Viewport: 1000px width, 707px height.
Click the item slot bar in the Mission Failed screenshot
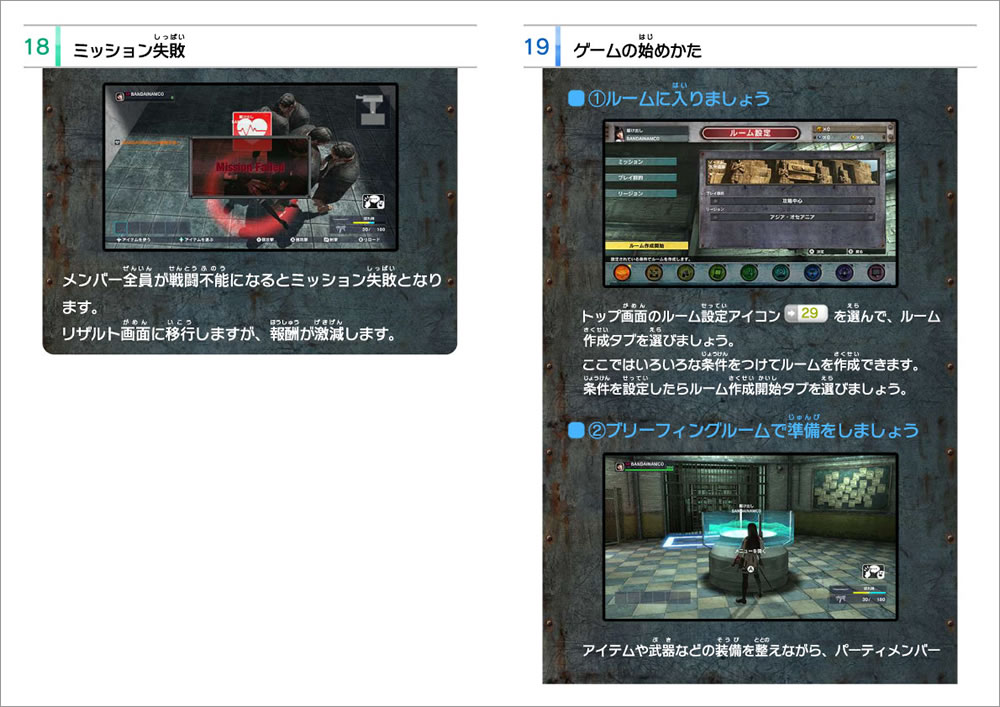click(x=152, y=228)
